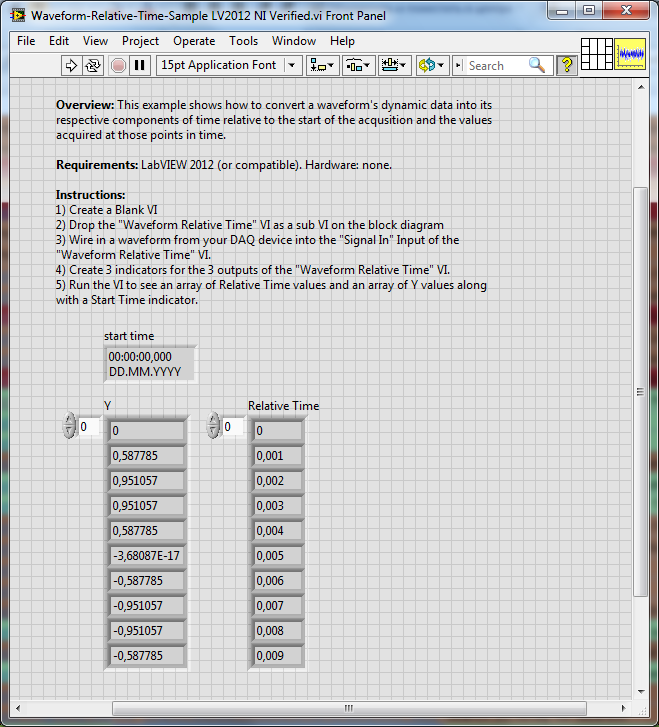Click the LabVIEW VI title bar icon

pos(18,15)
